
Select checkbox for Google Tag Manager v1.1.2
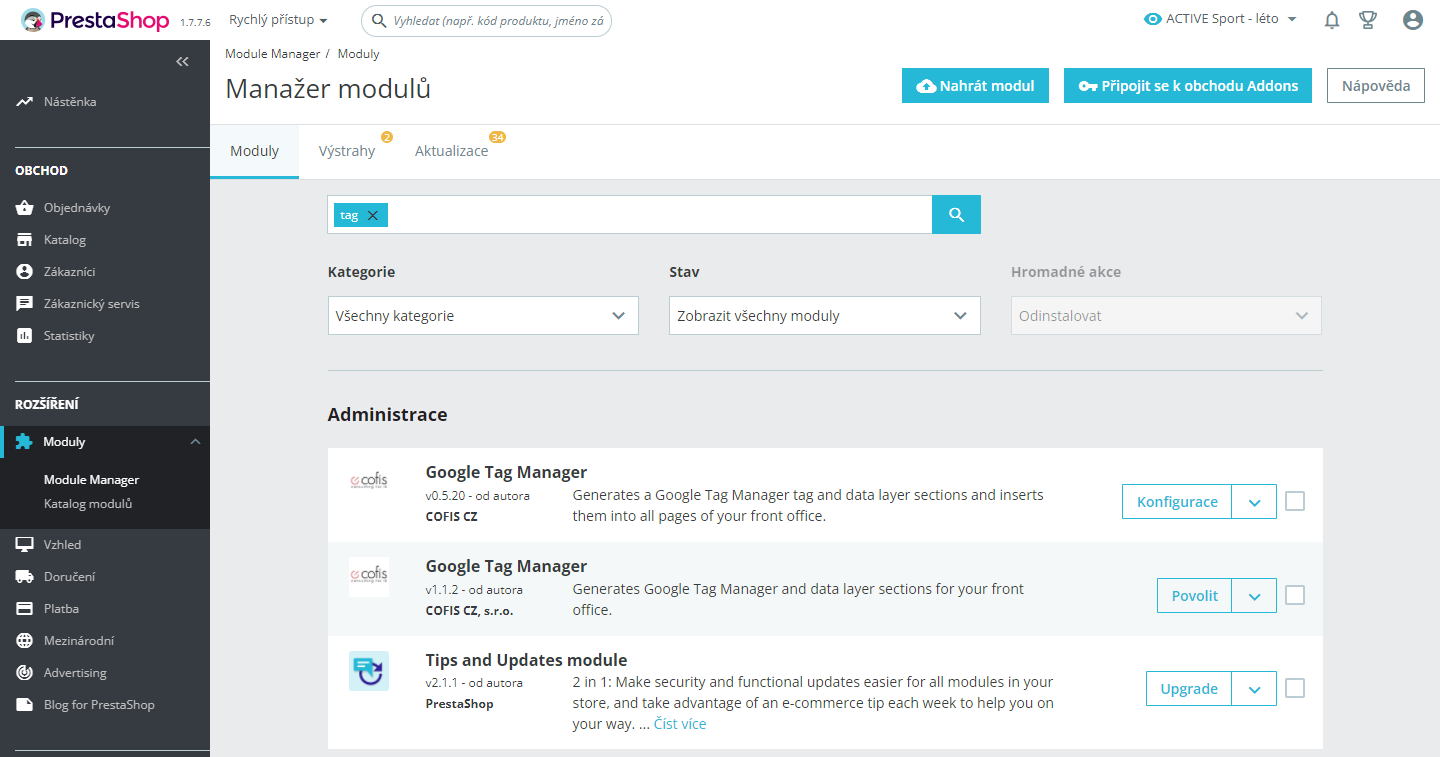click(1295, 595)
